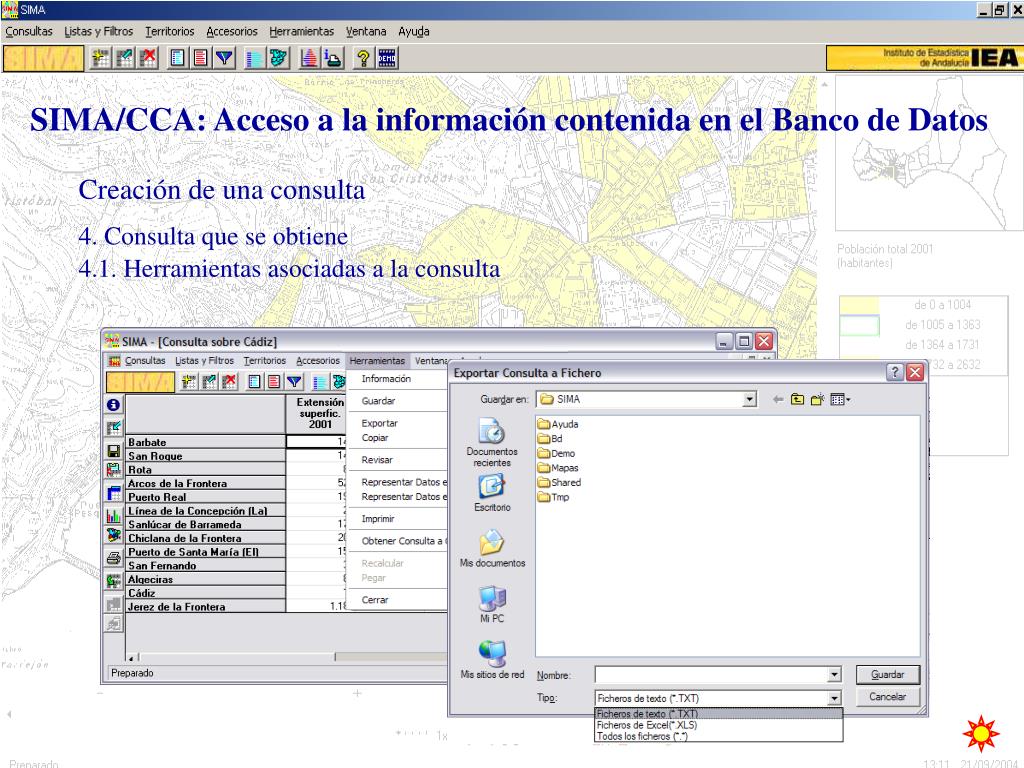Viewport: 1024px width, 768px height.
Task: Click the DEMO film icon in main toolbar
Action: (x=387, y=59)
